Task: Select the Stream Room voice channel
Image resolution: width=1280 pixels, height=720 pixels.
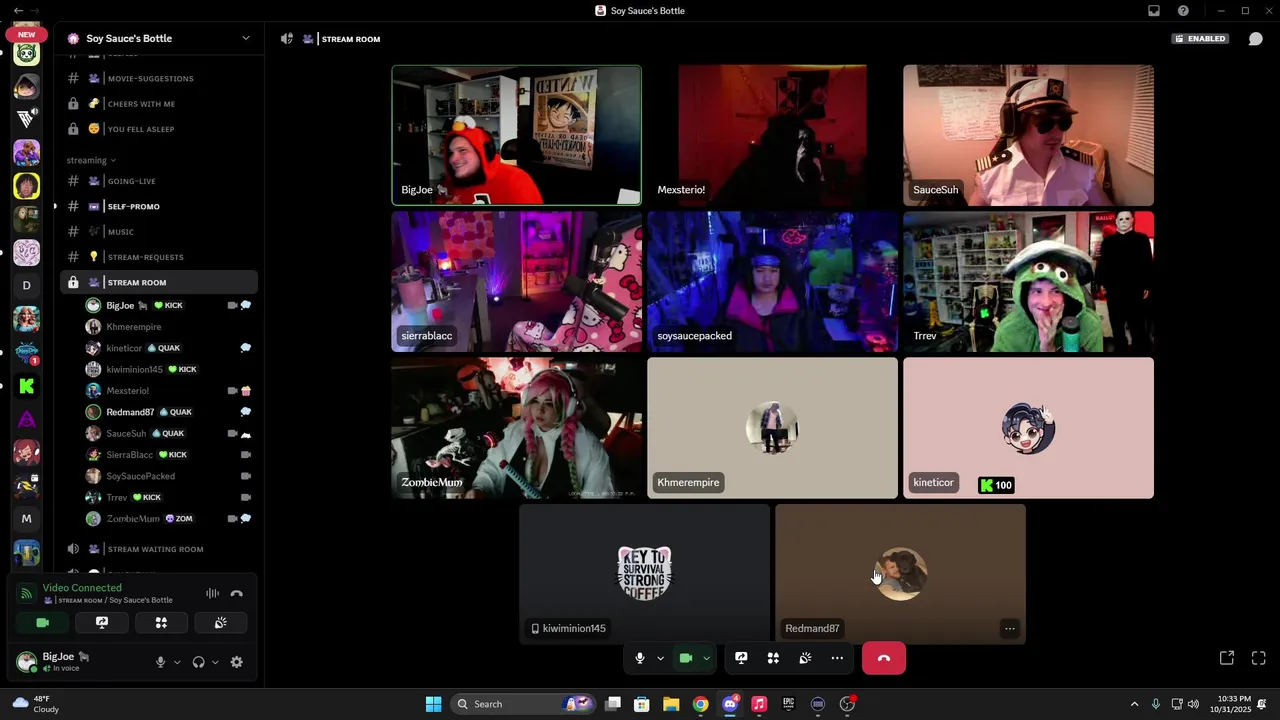Action: [x=160, y=282]
